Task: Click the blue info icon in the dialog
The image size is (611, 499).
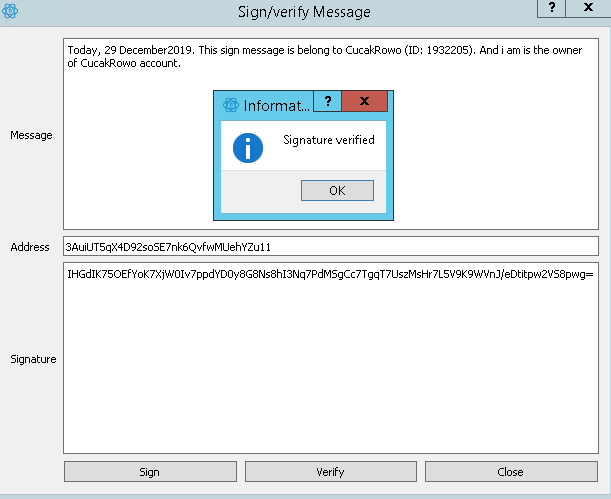Action: tap(248, 148)
